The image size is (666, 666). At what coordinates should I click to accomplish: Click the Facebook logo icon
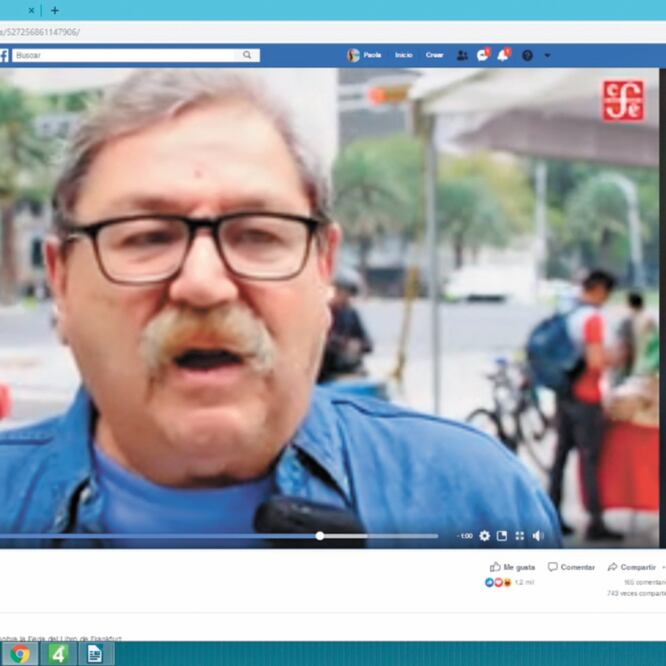[x=4, y=55]
